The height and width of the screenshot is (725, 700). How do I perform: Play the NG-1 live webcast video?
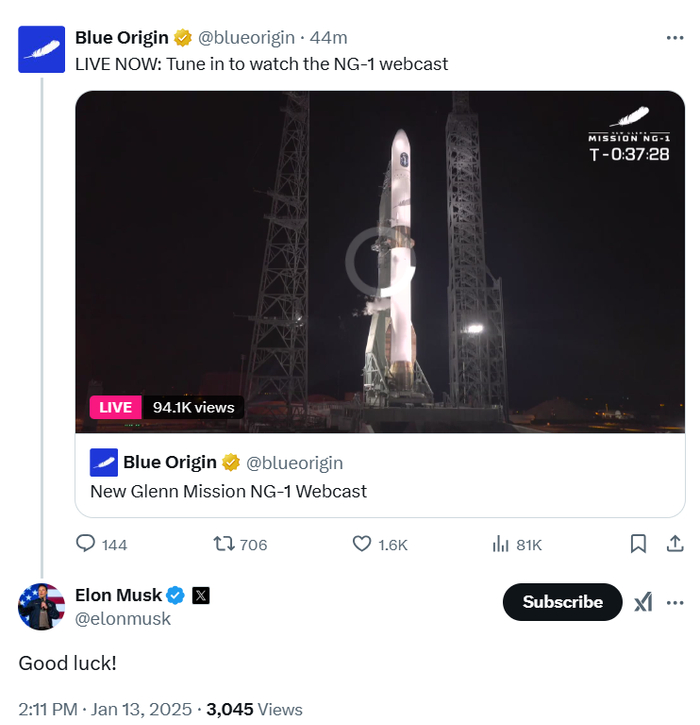tap(381, 262)
